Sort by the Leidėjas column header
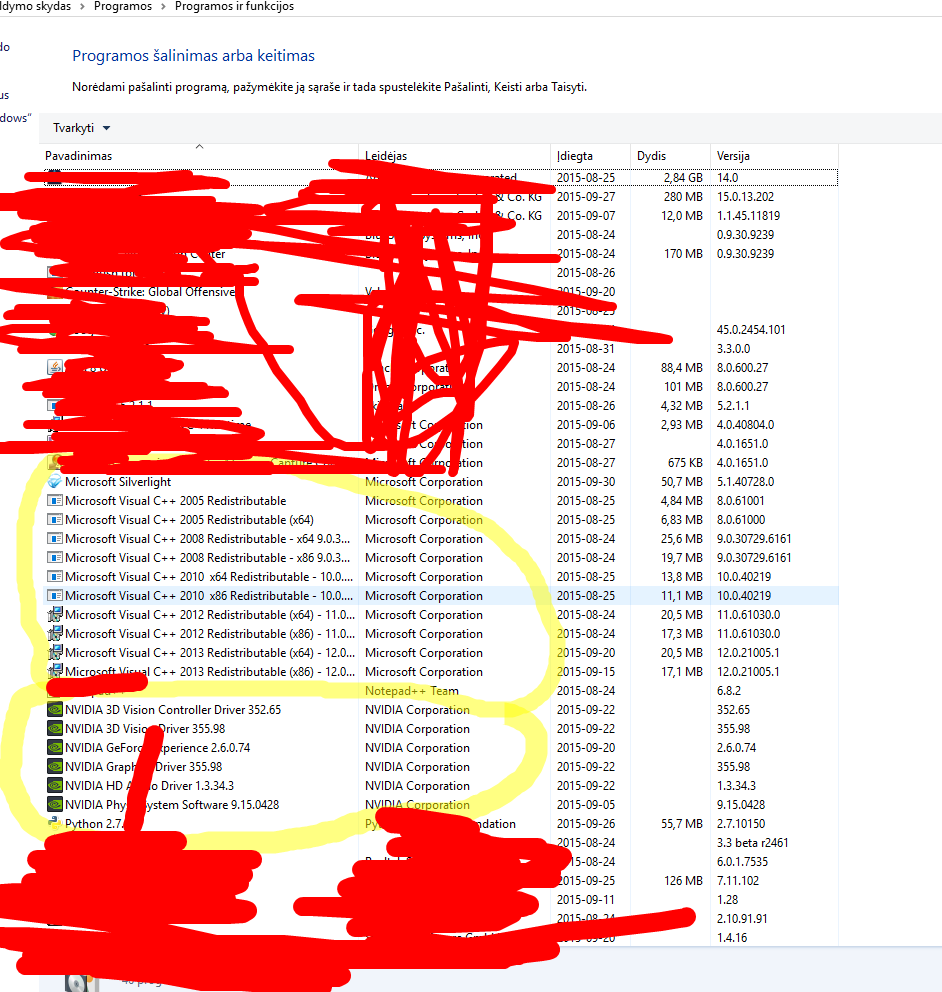The width and height of the screenshot is (942, 992). click(454, 156)
